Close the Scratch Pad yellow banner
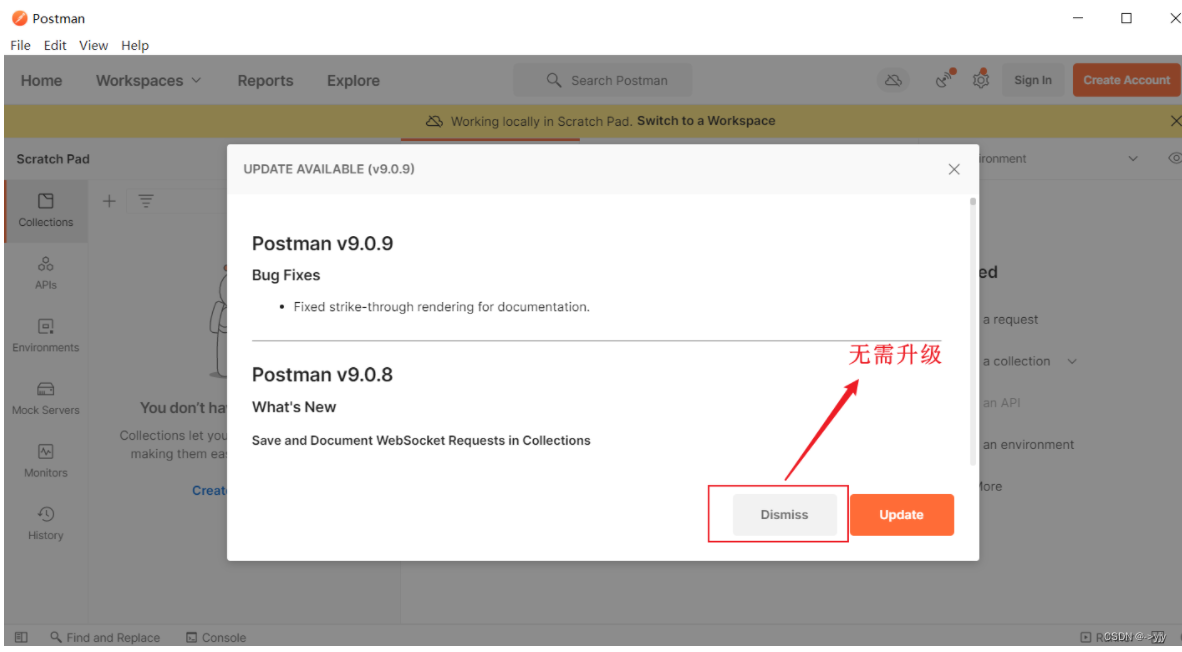Image resolution: width=1182 pixels, height=652 pixels. coord(1175,121)
